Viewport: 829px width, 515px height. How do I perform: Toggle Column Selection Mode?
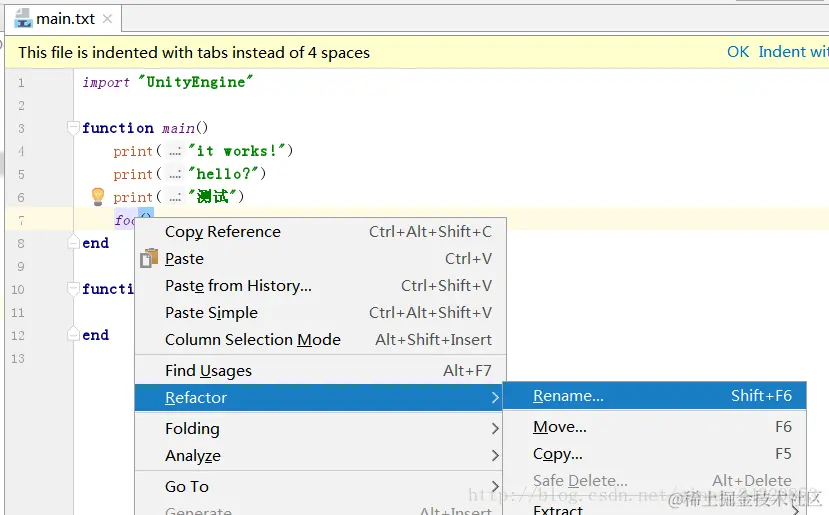pos(252,340)
